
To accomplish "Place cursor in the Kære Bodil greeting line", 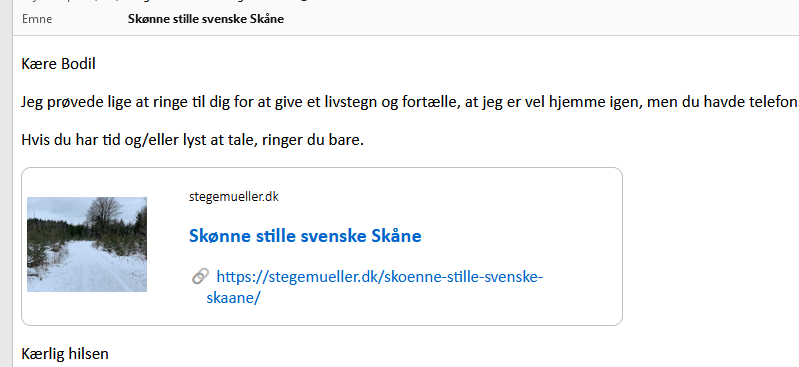I will 59,64.
